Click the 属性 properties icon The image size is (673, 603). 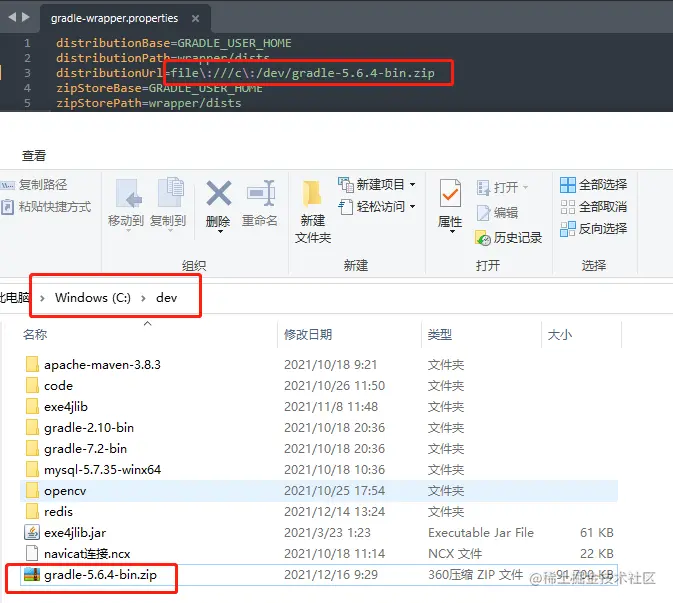point(450,193)
